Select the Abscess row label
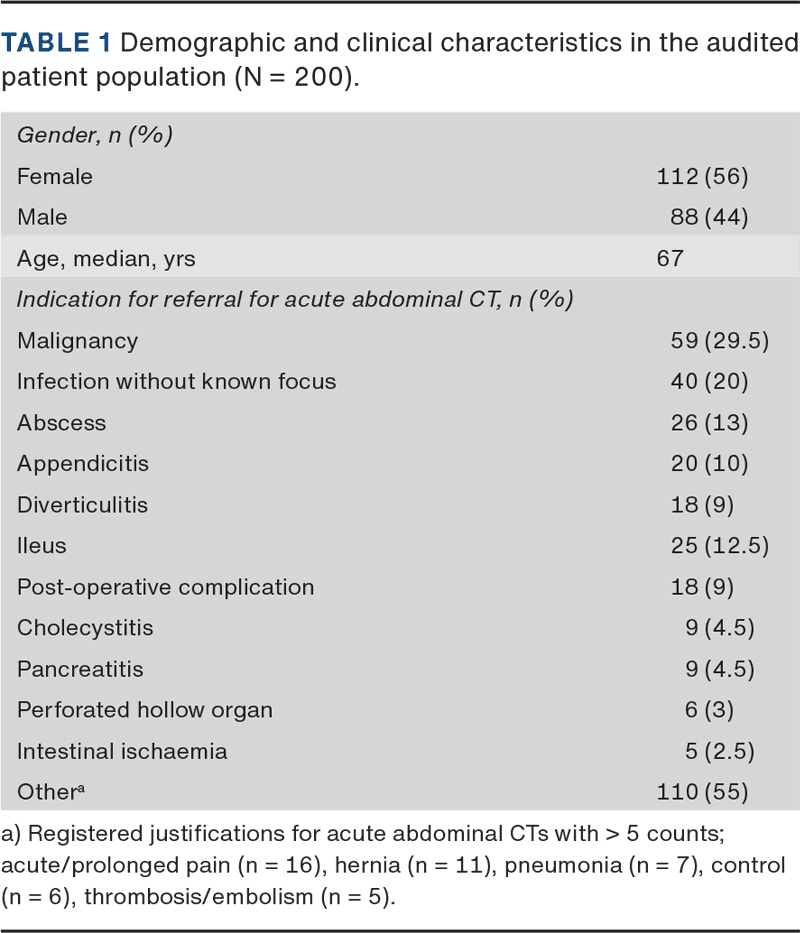Screen dimensions: 800x933 click(x=61, y=423)
